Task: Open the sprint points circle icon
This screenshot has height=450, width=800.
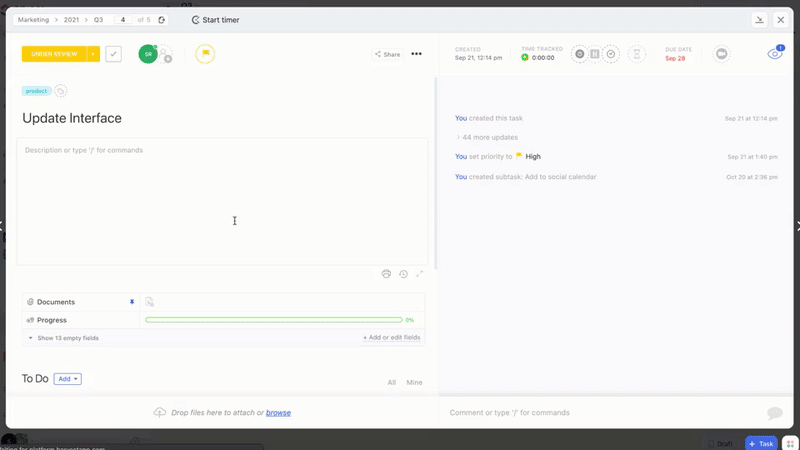Action: click(x=580, y=54)
